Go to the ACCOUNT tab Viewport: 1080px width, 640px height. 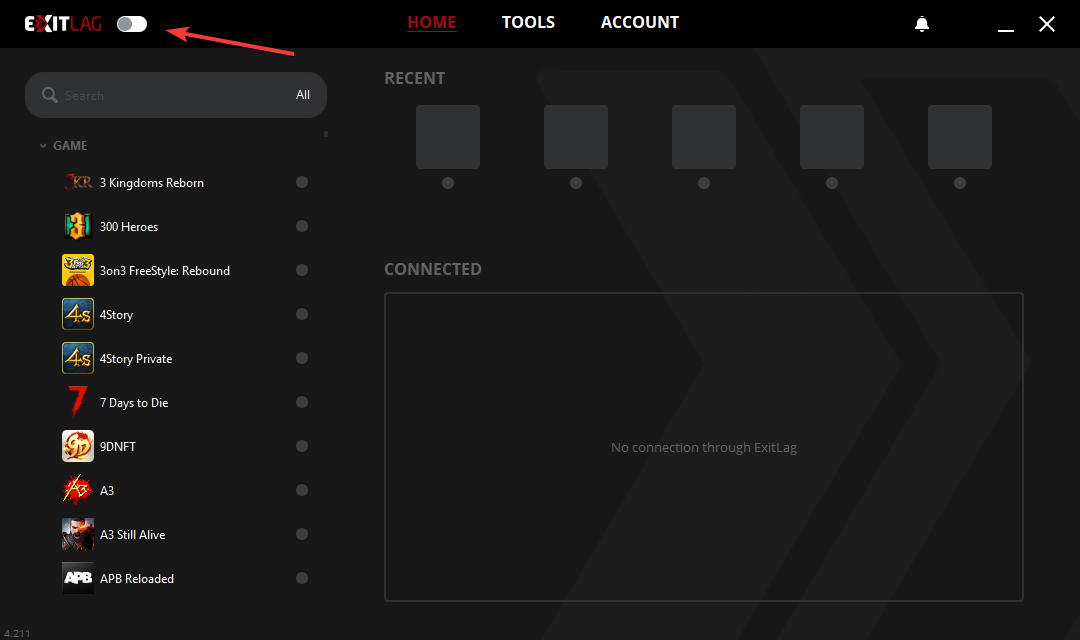pyautogui.click(x=640, y=23)
